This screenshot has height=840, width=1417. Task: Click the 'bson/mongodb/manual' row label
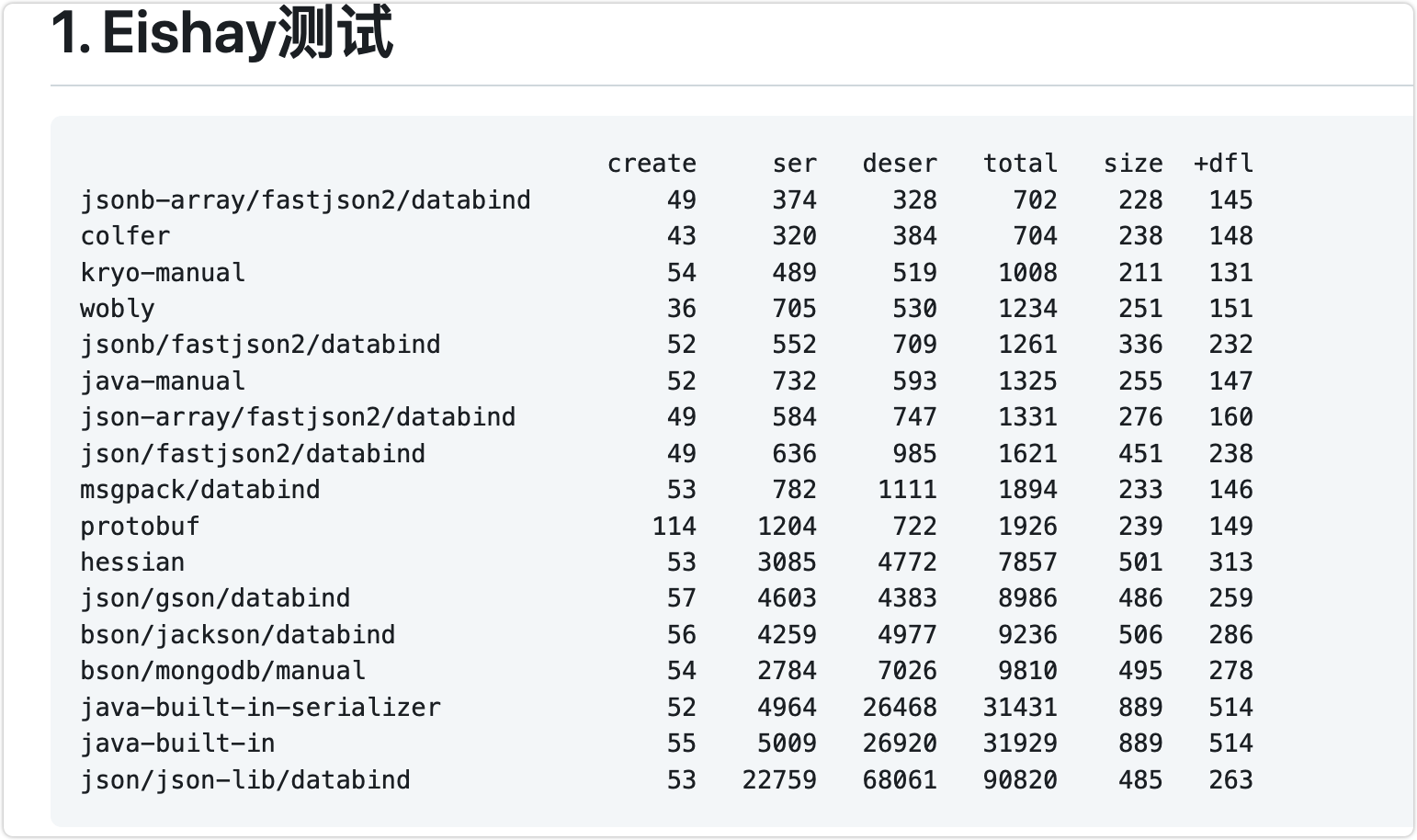(x=222, y=671)
